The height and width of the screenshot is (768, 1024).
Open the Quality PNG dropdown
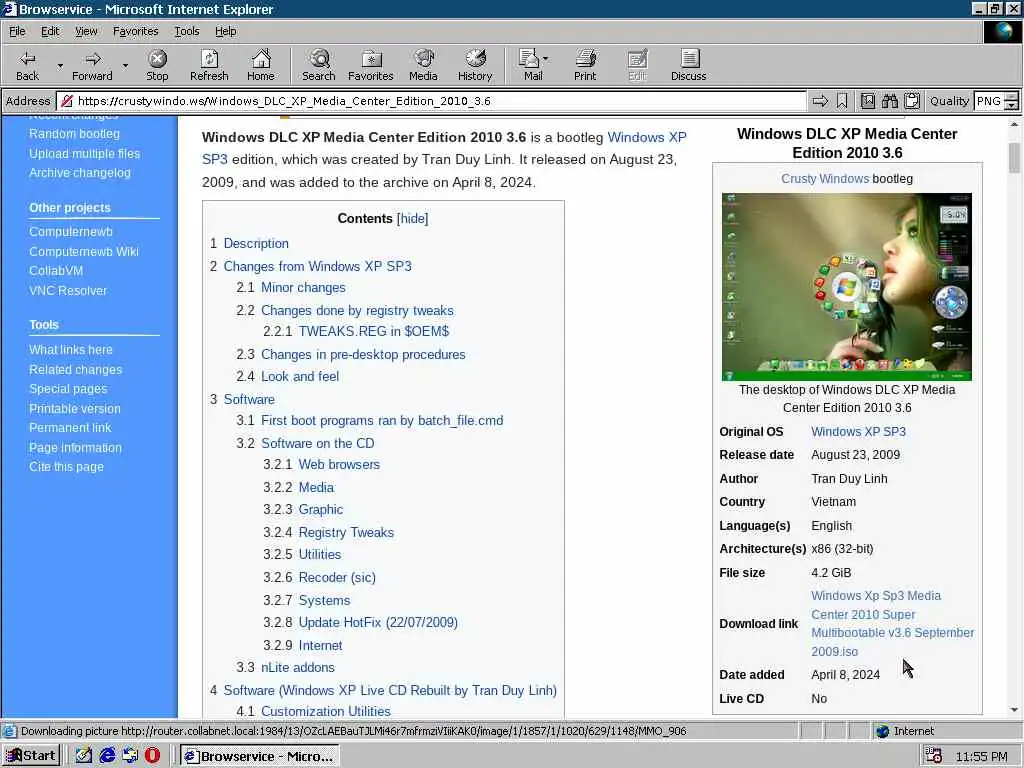[x=1012, y=101]
